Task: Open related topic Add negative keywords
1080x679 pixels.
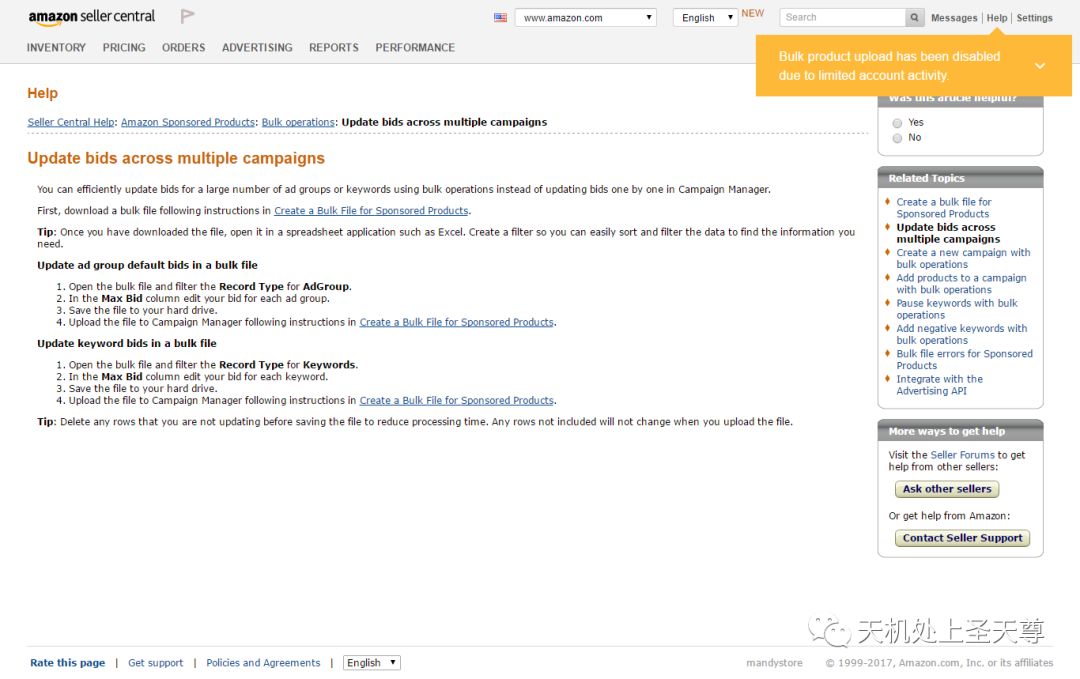Action: coord(962,335)
